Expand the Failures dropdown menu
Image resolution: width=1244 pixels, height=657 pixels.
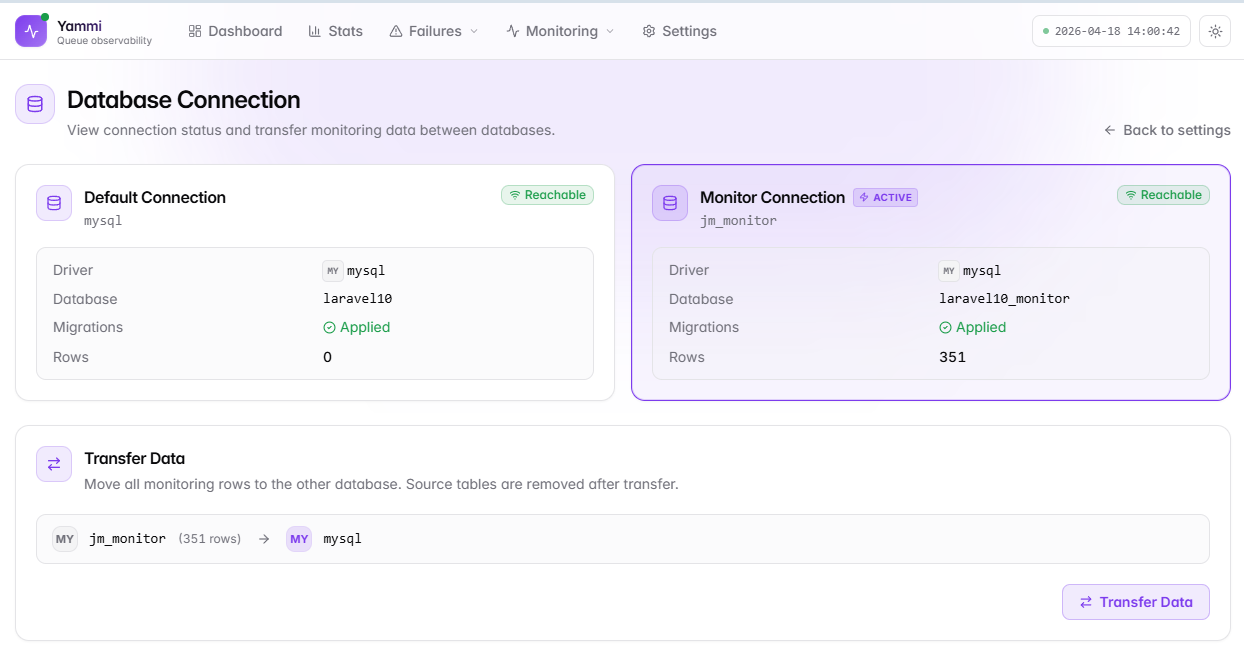click(434, 31)
